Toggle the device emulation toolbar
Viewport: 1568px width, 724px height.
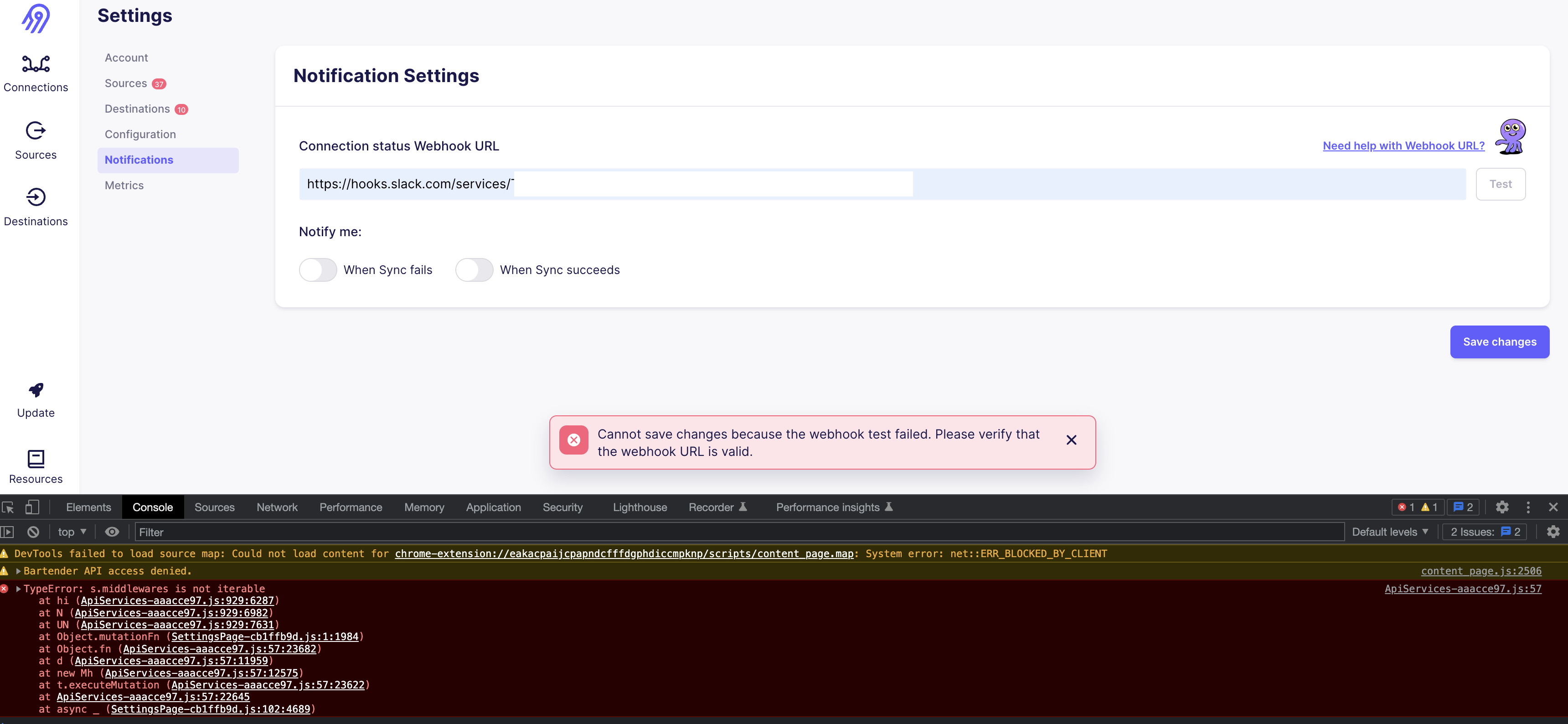click(32, 507)
